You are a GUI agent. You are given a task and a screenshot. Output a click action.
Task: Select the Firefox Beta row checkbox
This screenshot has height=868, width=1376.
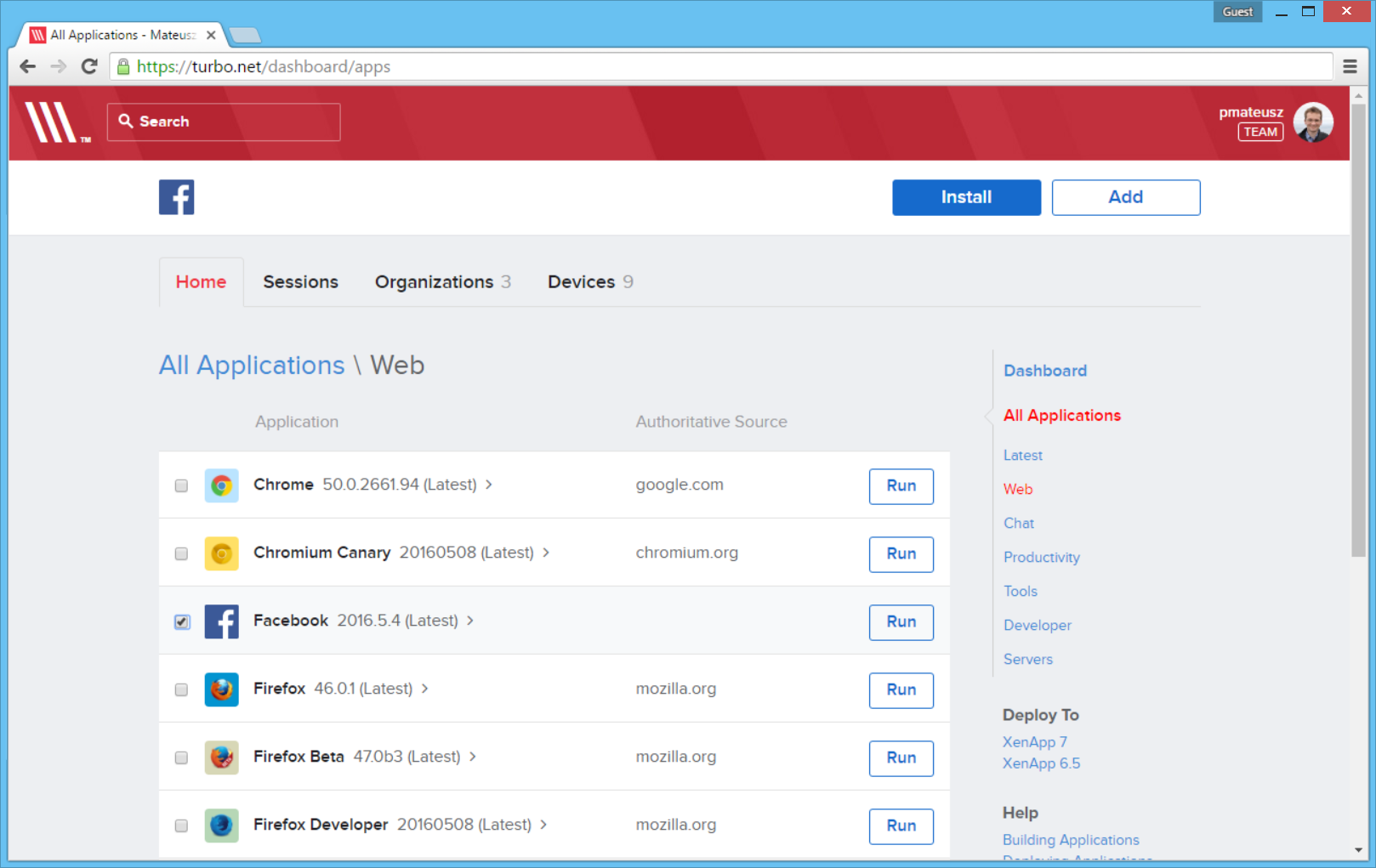pyautogui.click(x=181, y=757)
